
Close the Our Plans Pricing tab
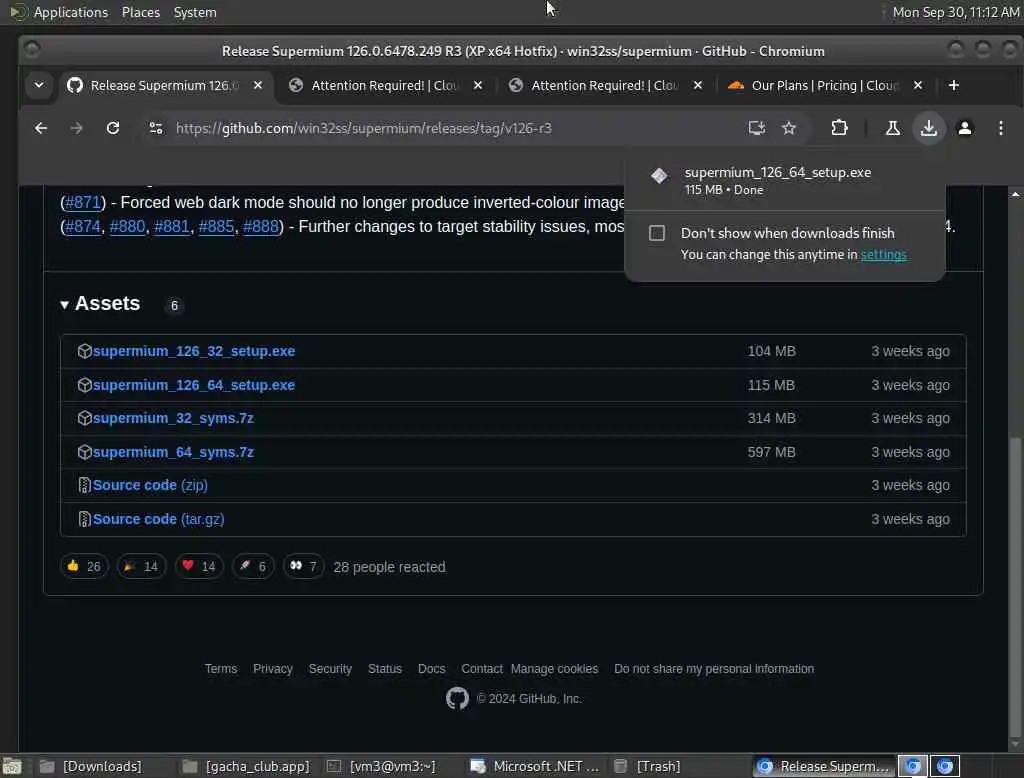tap(918, 86)
